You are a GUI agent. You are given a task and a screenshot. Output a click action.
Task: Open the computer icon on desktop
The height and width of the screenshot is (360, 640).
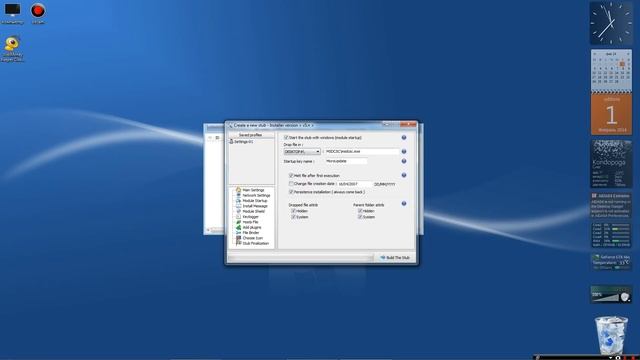[x=12, y=13]
